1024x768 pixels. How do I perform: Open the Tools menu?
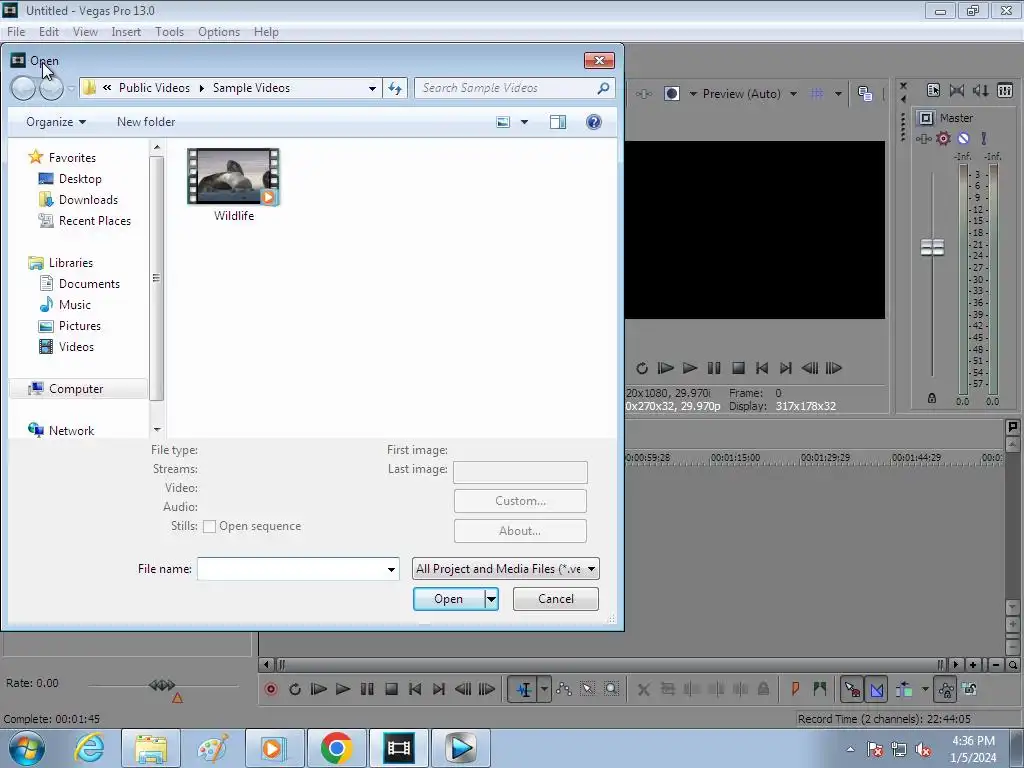[x=169, y=31]
